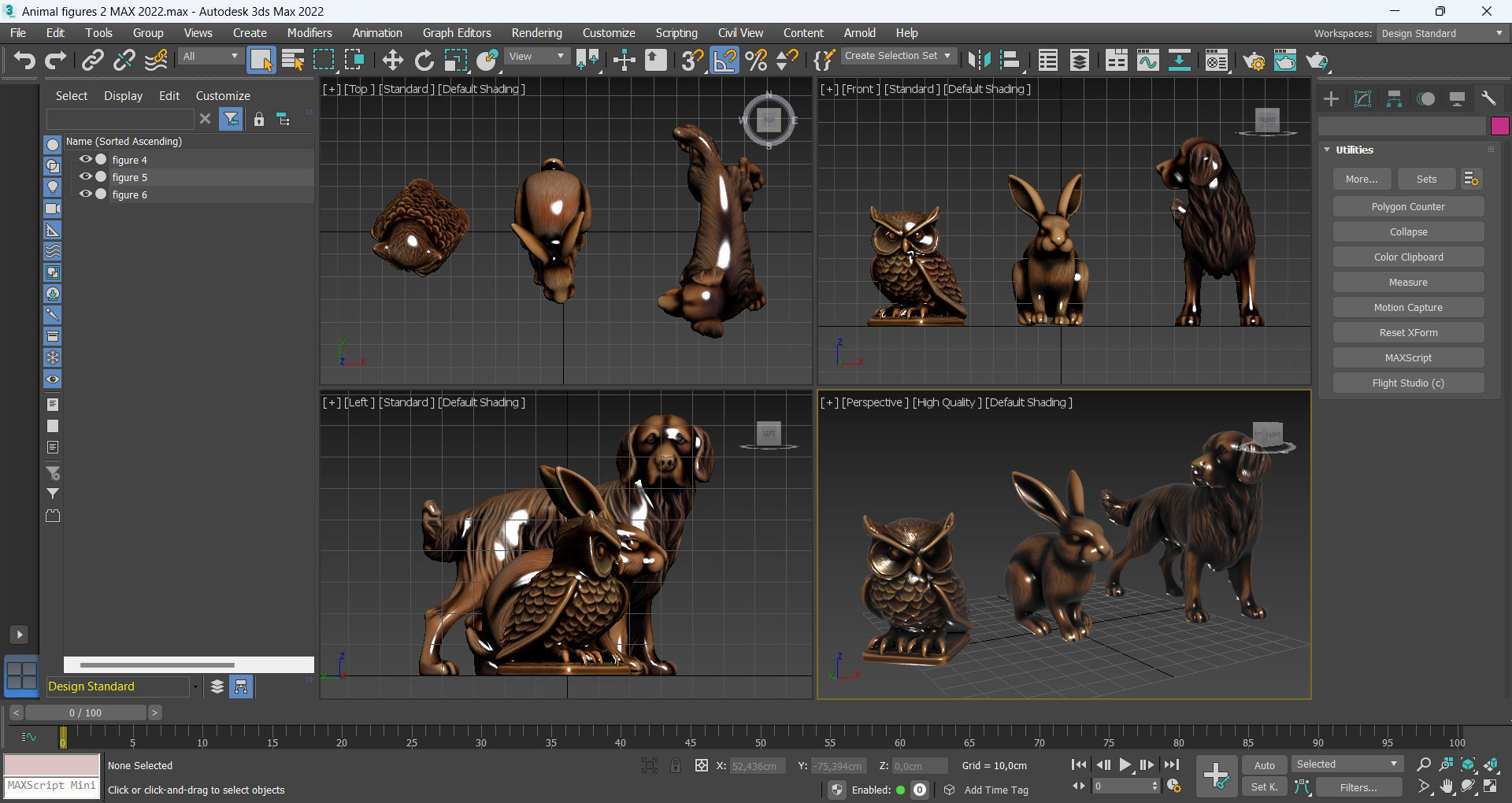Choose the Select and Scale tool
Viewport: 1512px width, 803px height.
click(456, 60)
